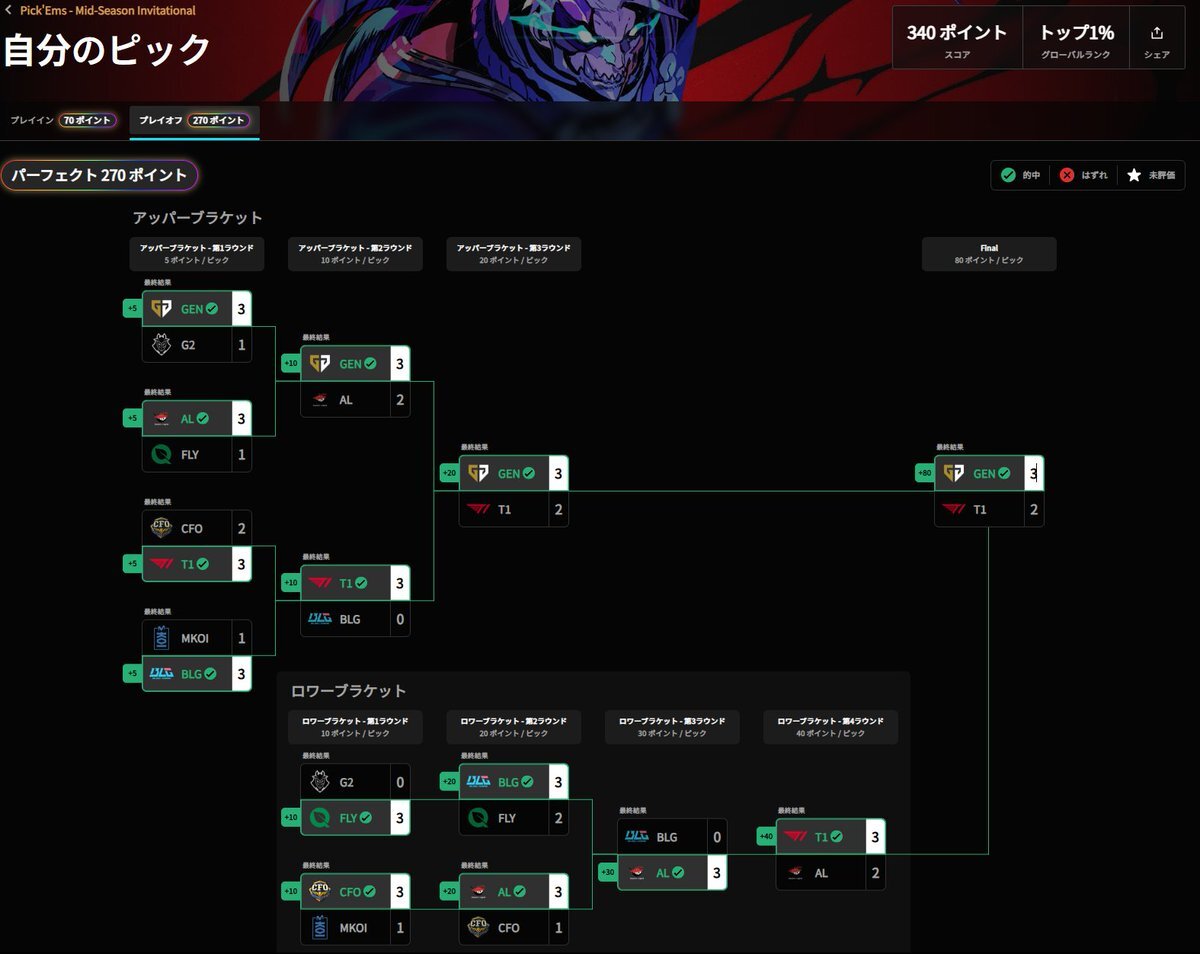Click the red X legend icon for はずれ
The width and height of the screenshot is (1200, 954).
click(x=1067, y=175)
